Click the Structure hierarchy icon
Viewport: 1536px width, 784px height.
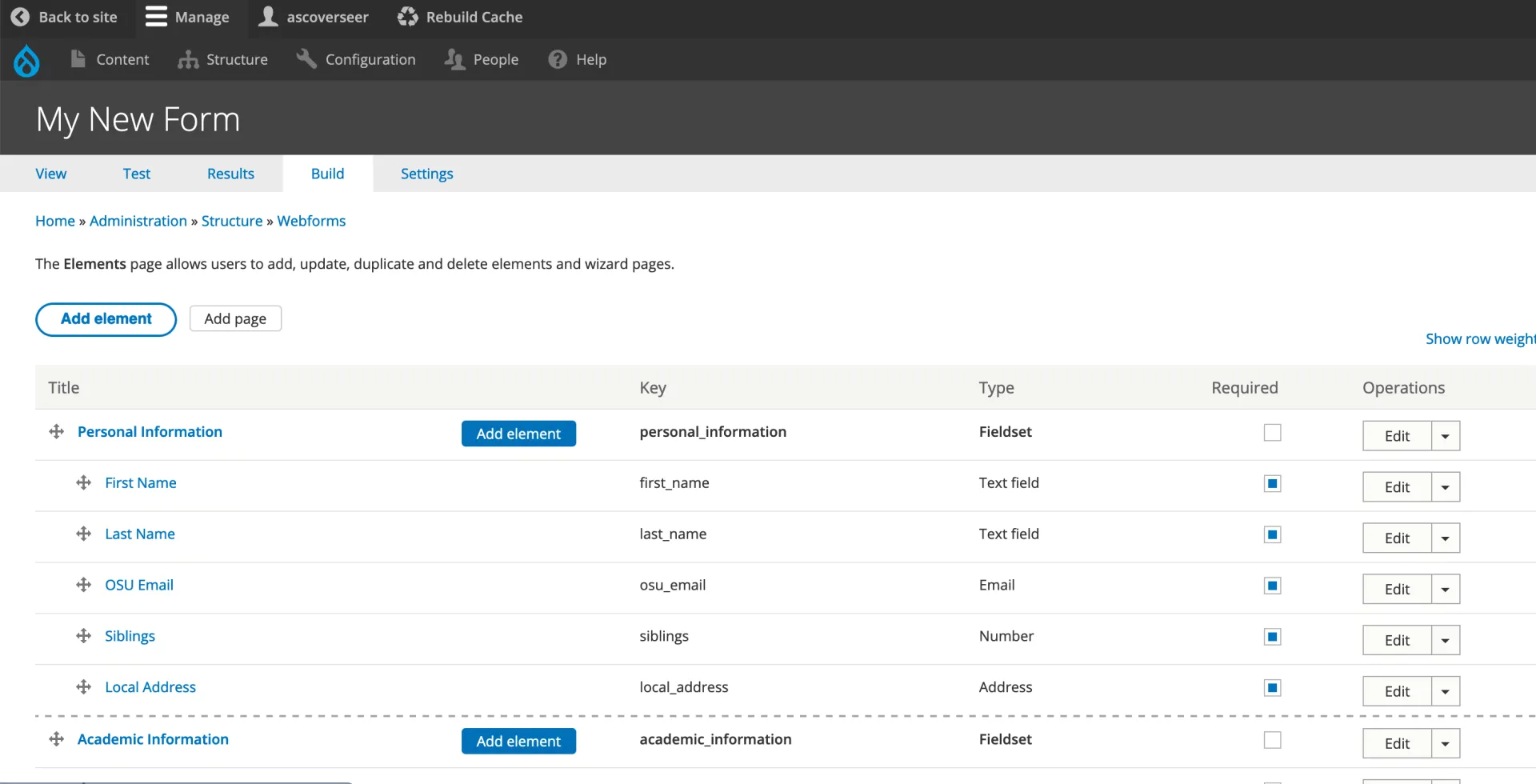188,60
